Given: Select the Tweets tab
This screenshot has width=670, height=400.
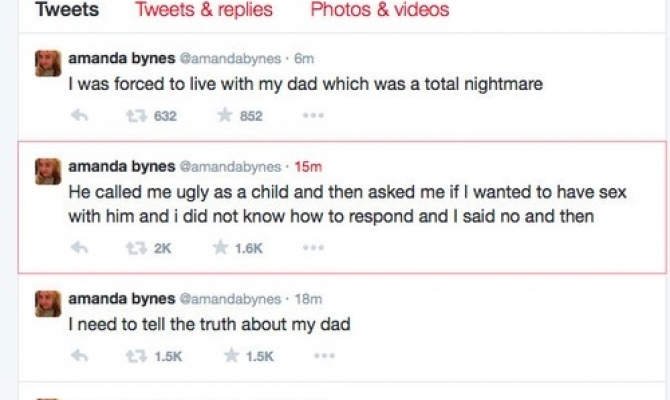Looking at the screenshot, I should pos(67,11).
